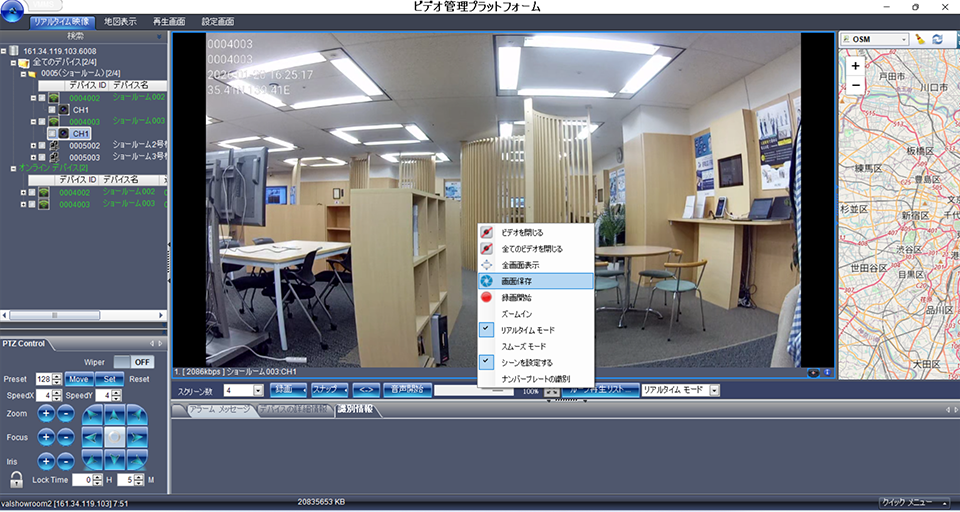This screenshot has height=512, width=960.
Task: Click the Focus minus button
Action: click(66, 437)
